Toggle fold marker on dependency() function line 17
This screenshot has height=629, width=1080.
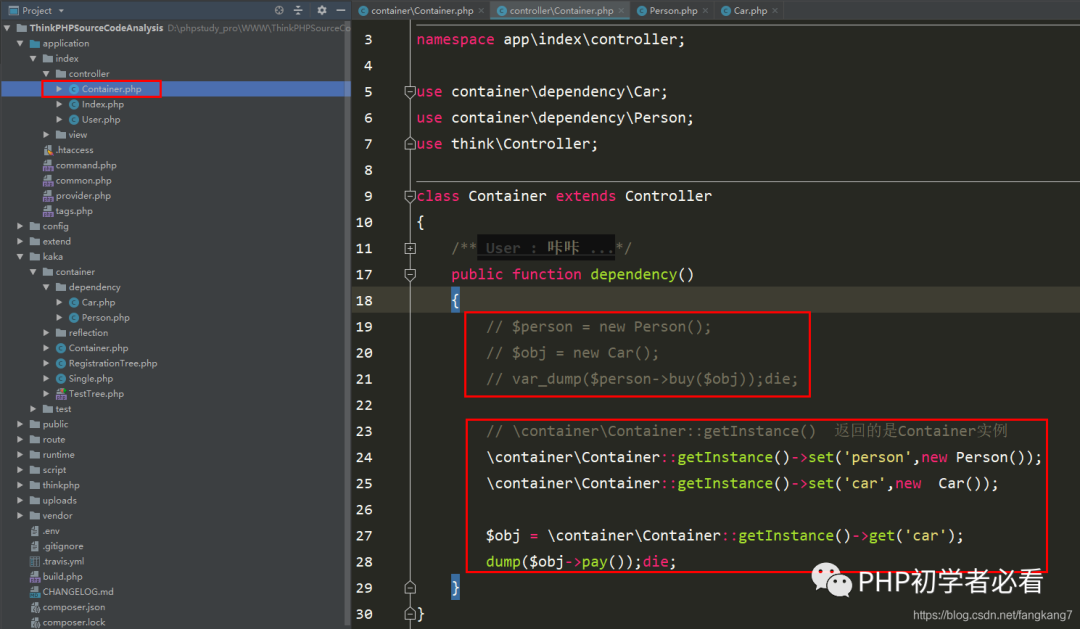point(409,274)
